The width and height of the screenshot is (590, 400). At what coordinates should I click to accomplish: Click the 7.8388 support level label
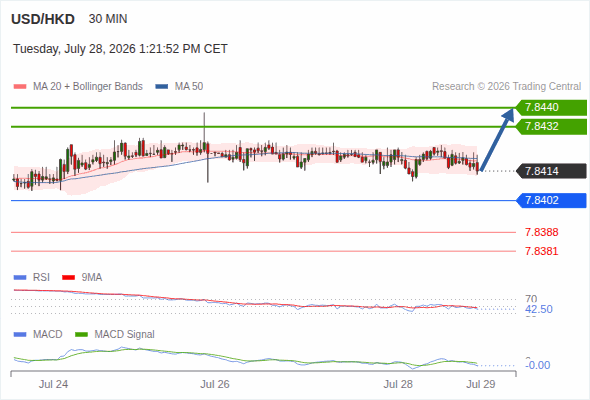point(541,232)
